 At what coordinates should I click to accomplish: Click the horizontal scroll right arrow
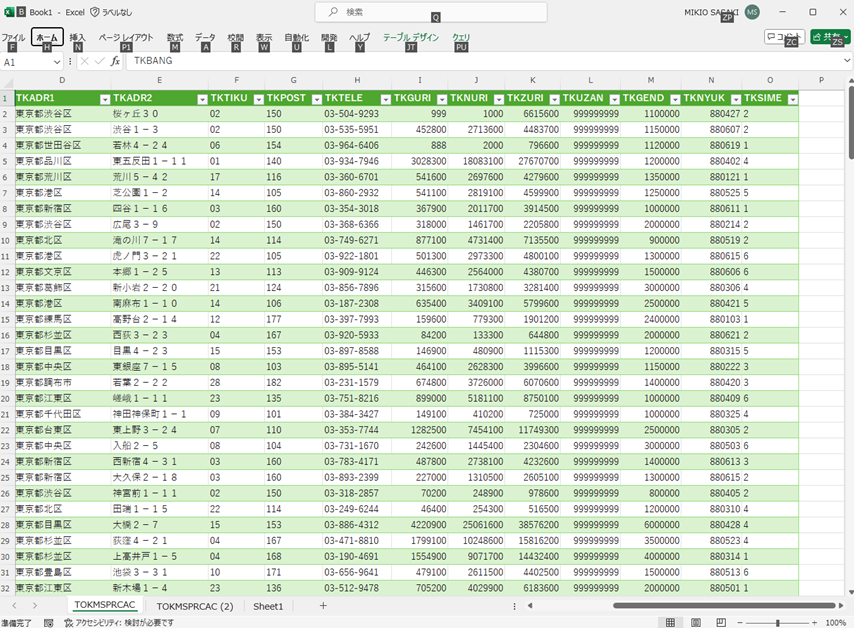click(x=841, y=605)
